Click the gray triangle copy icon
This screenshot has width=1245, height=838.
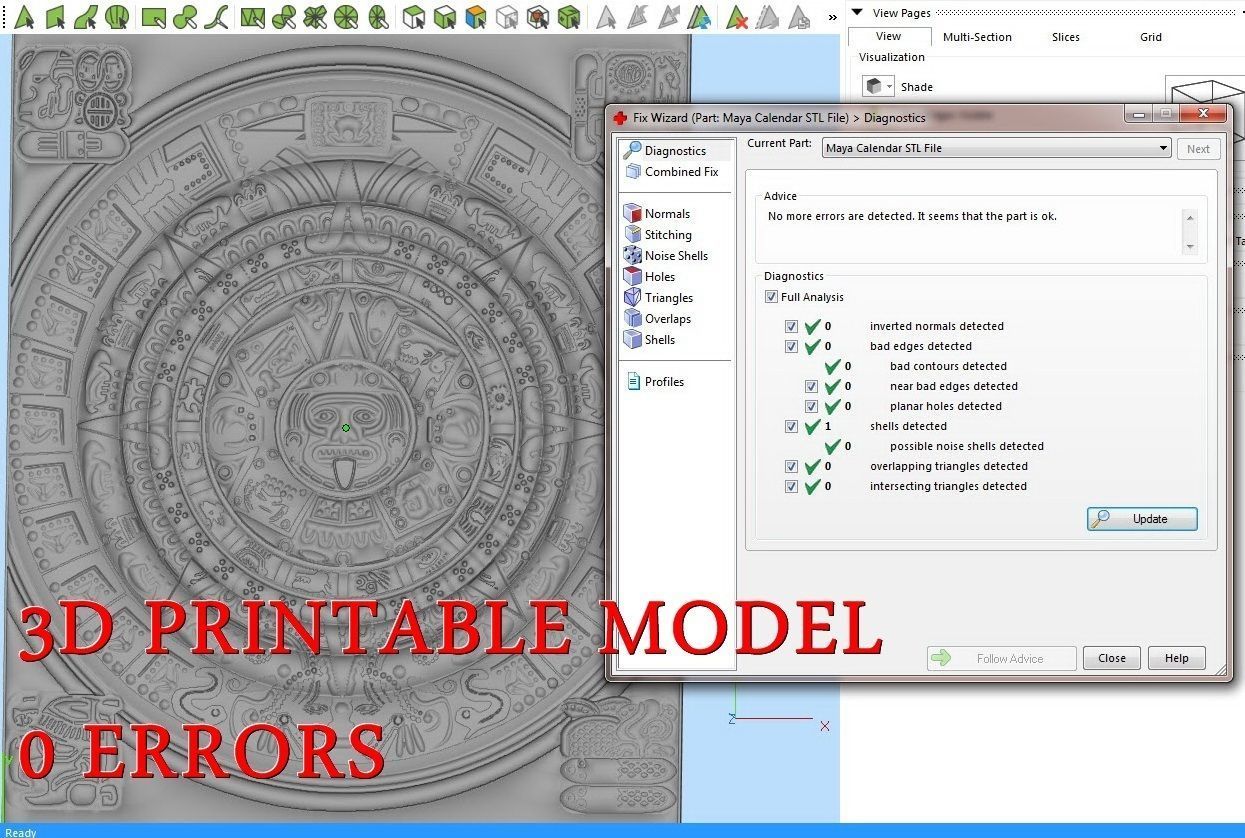(x=798, y=17)
